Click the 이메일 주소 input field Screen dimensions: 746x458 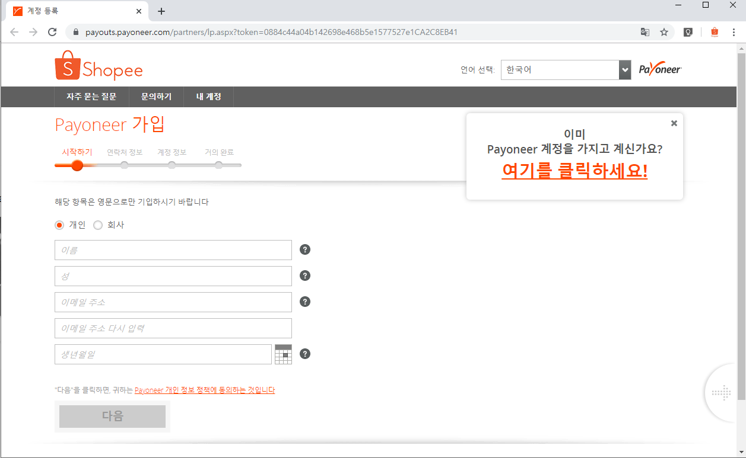coord(173,302)
